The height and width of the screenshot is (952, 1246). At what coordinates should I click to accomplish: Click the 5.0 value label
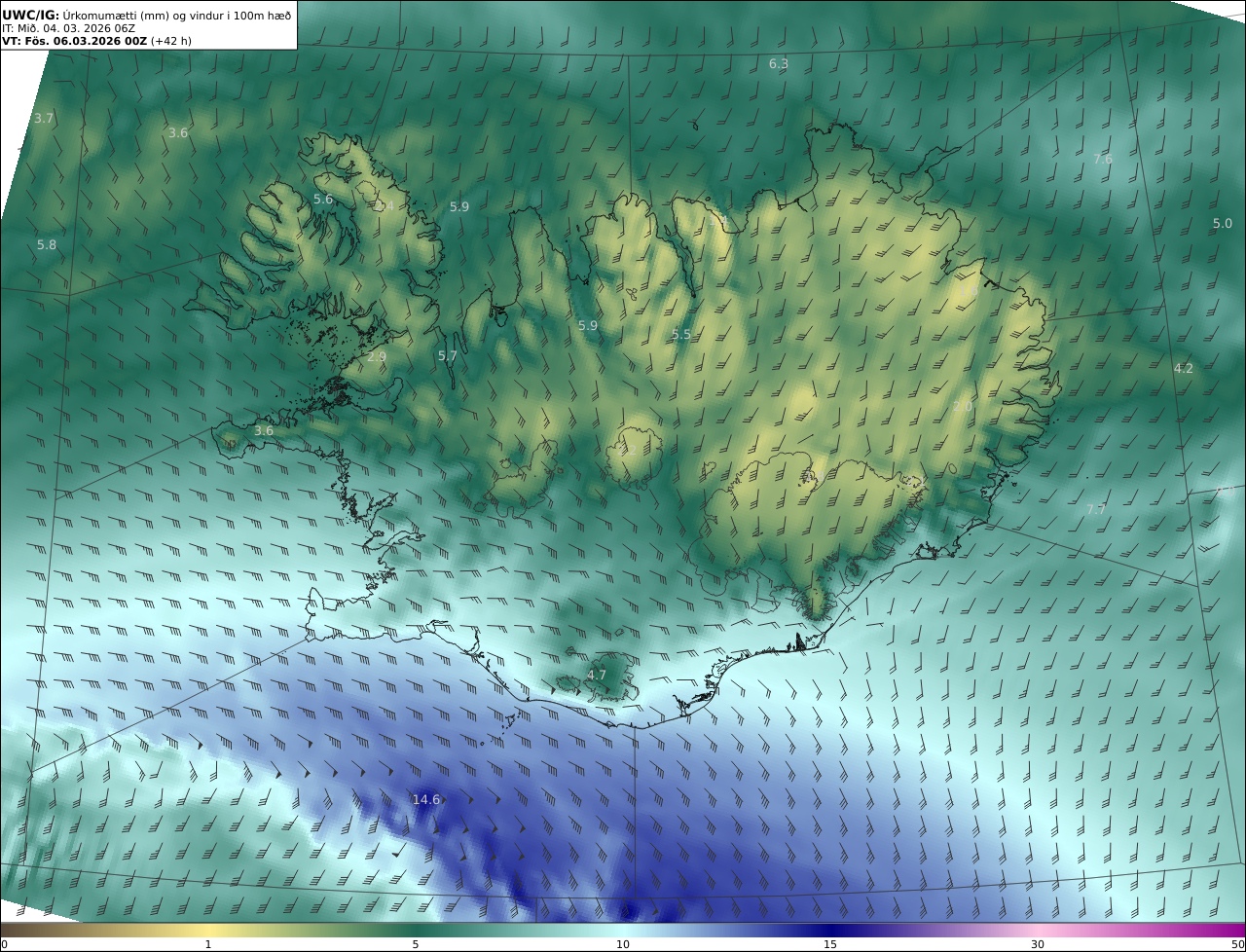(x=1223, y=223)
